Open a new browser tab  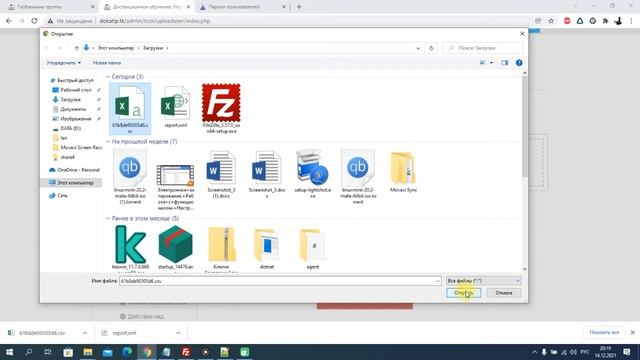coord(299,7)
